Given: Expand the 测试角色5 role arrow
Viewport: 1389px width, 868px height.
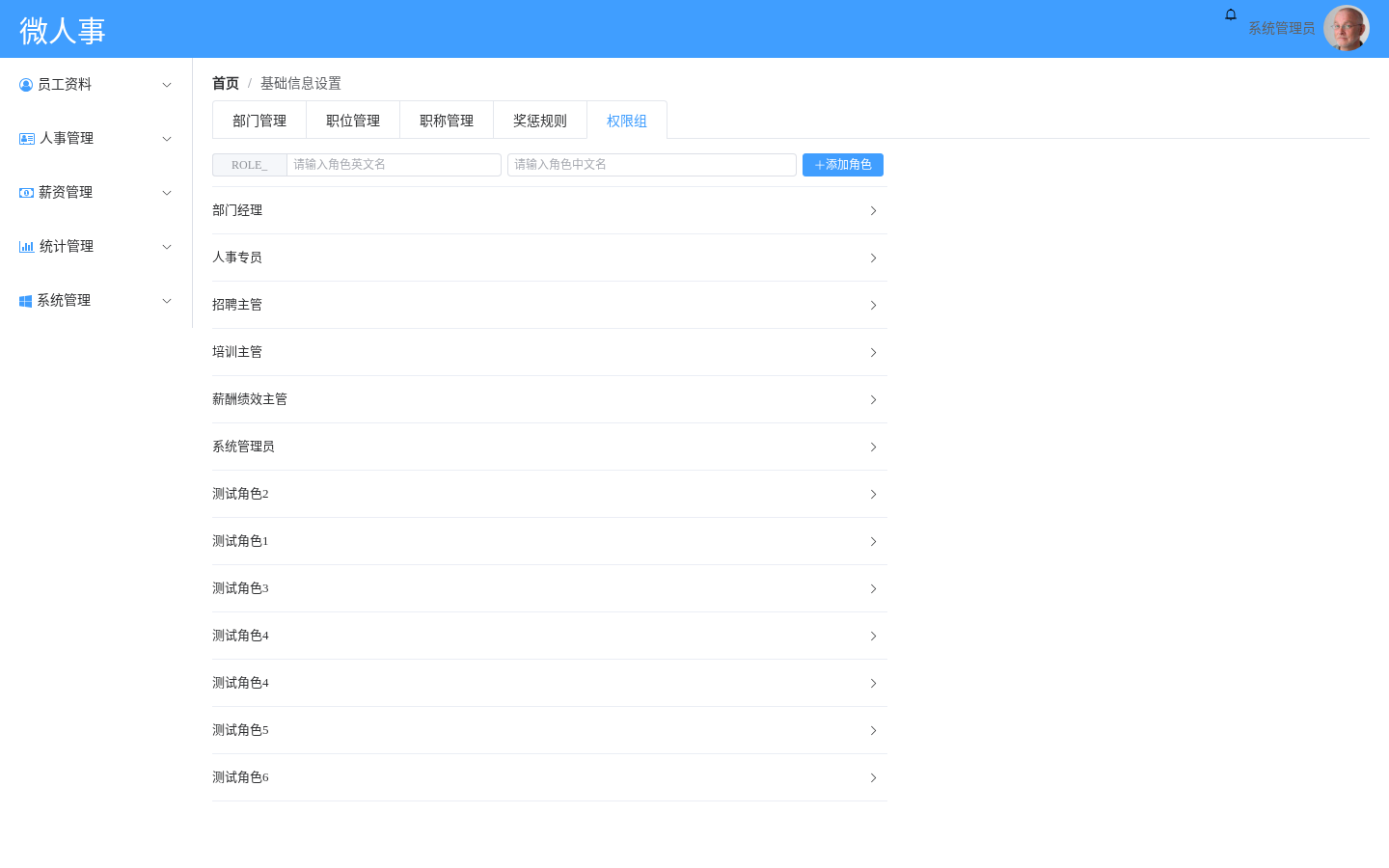Looking at the screenshot, I should coord(873,730).
